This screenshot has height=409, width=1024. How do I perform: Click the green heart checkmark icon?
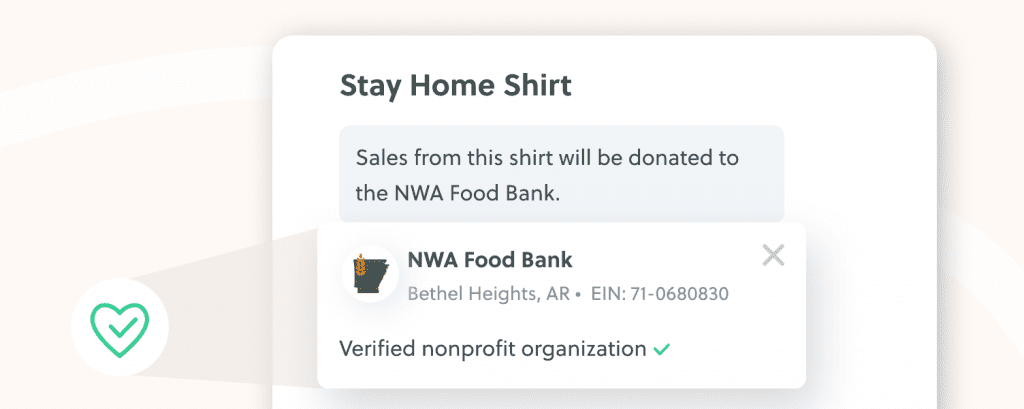pos(120,330)
